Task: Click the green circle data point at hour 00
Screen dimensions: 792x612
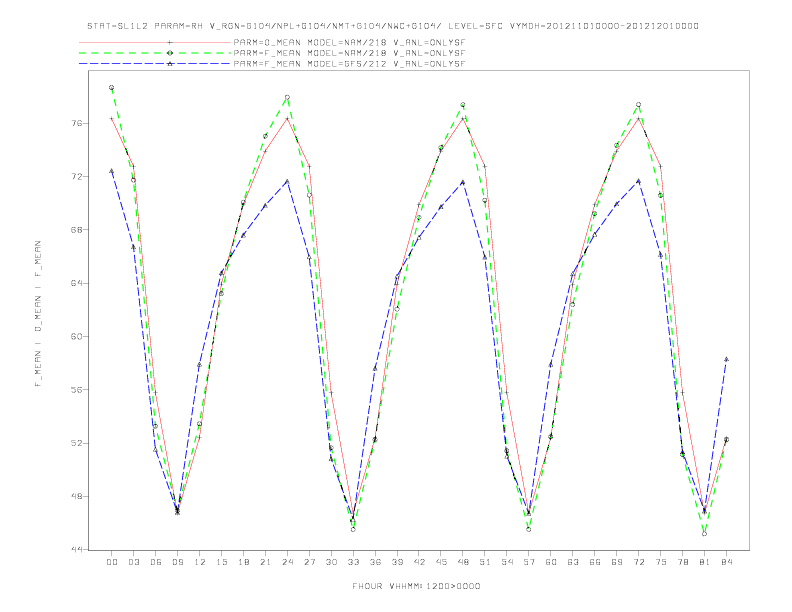Action: pyautogui.click(x=112, y=87)
